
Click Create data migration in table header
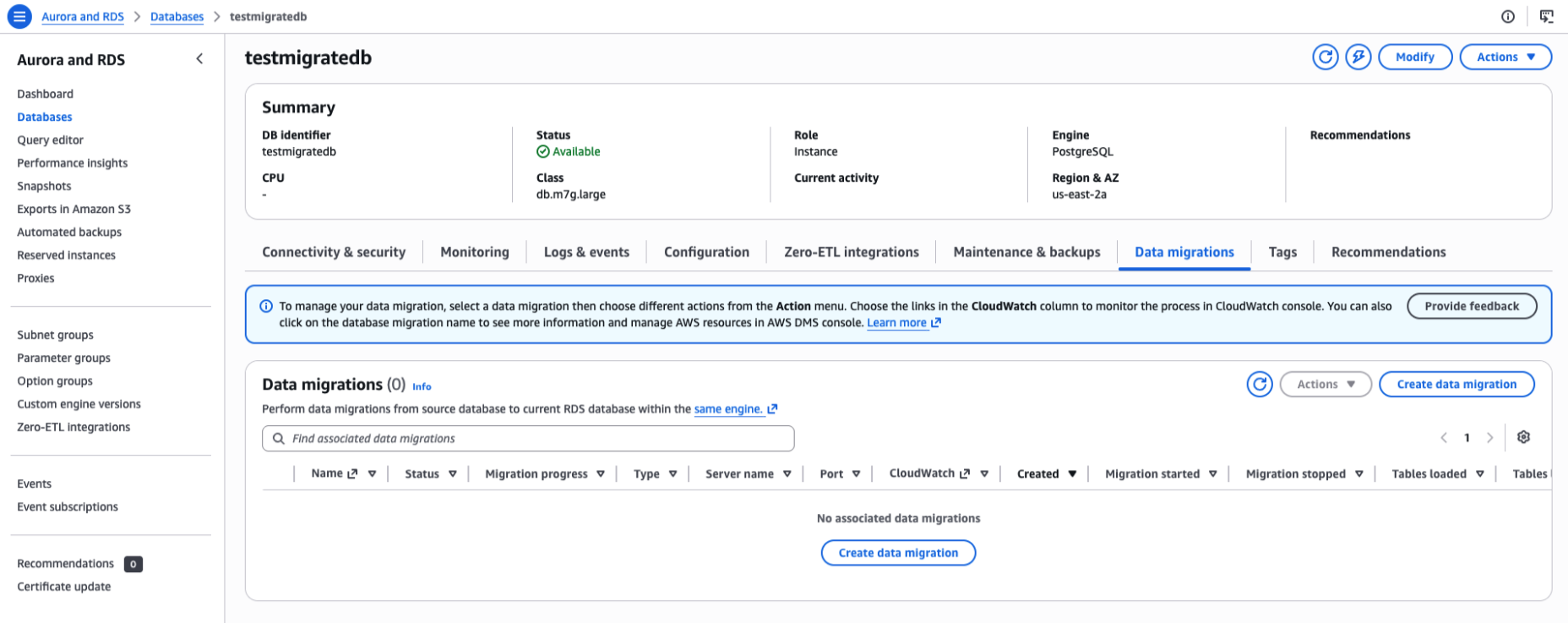click(1456, 384)
